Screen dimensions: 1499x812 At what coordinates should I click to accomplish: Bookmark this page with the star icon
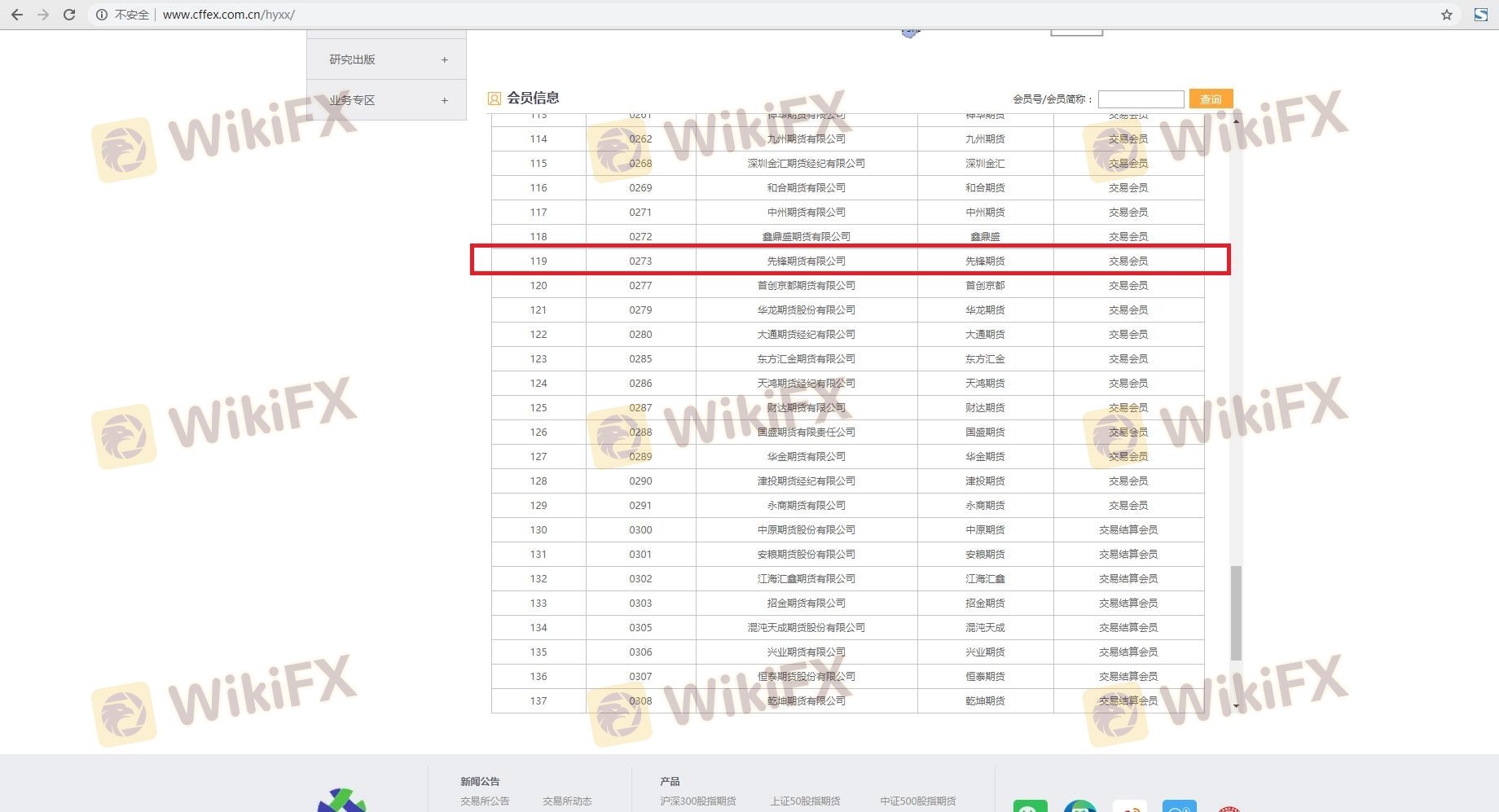coord(1447,15)
